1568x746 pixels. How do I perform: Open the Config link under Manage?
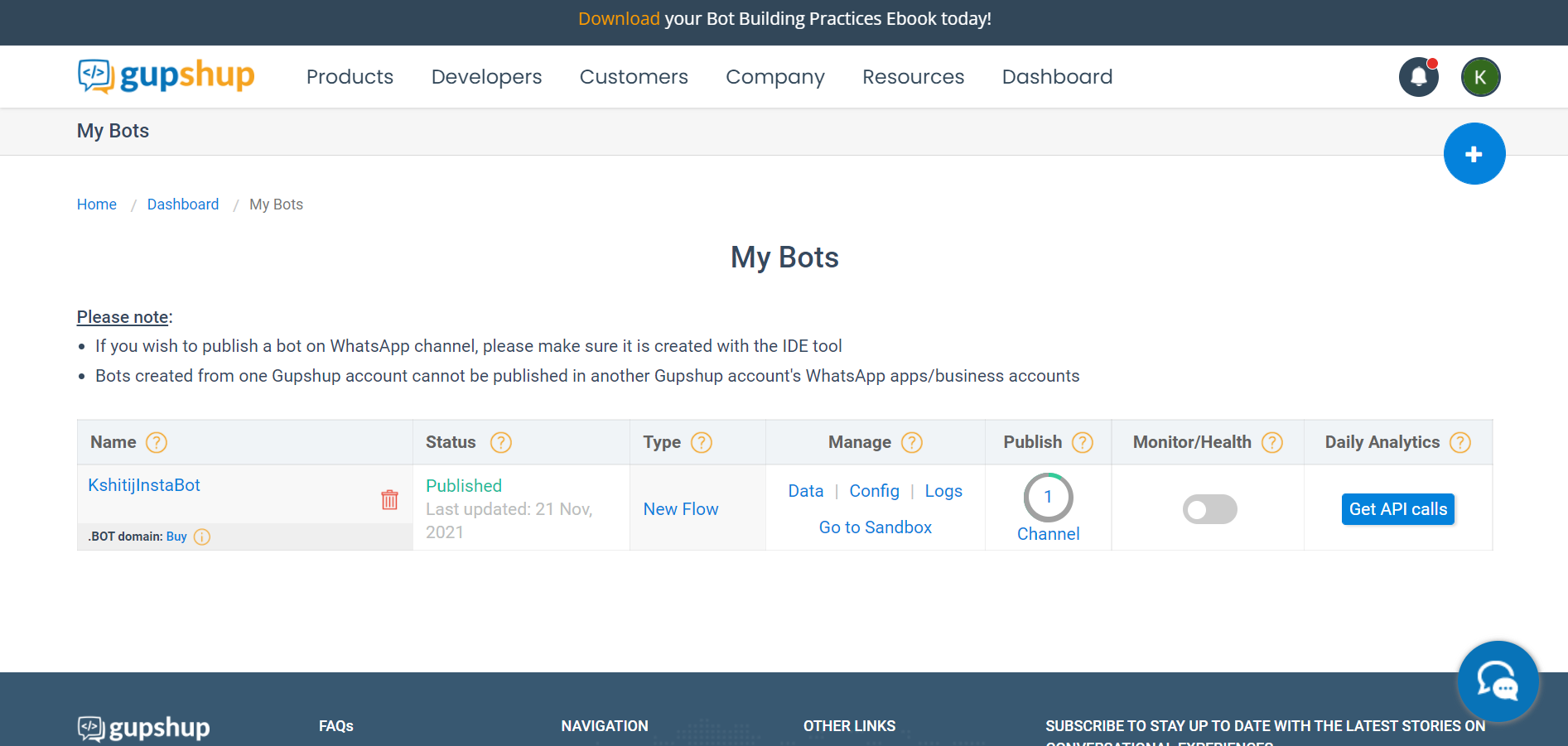coord(875,491)
